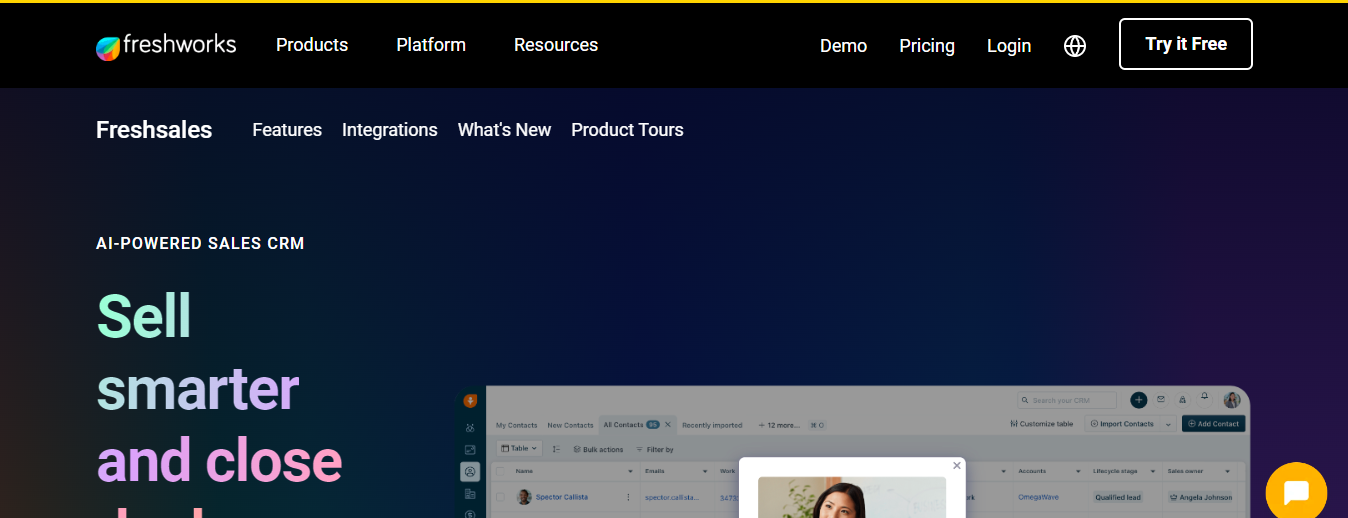This screenshot has height=518, width=1348.
Task: Click the Try it Free button
Action: [1186, 44]
